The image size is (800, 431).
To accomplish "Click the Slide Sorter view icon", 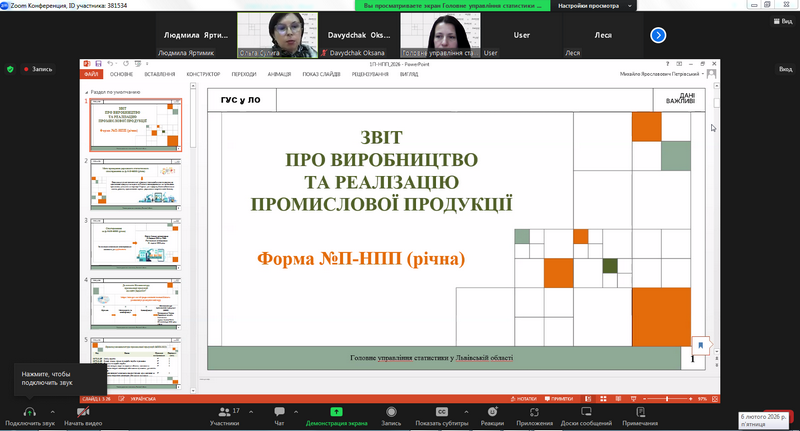I will [603, 399].
